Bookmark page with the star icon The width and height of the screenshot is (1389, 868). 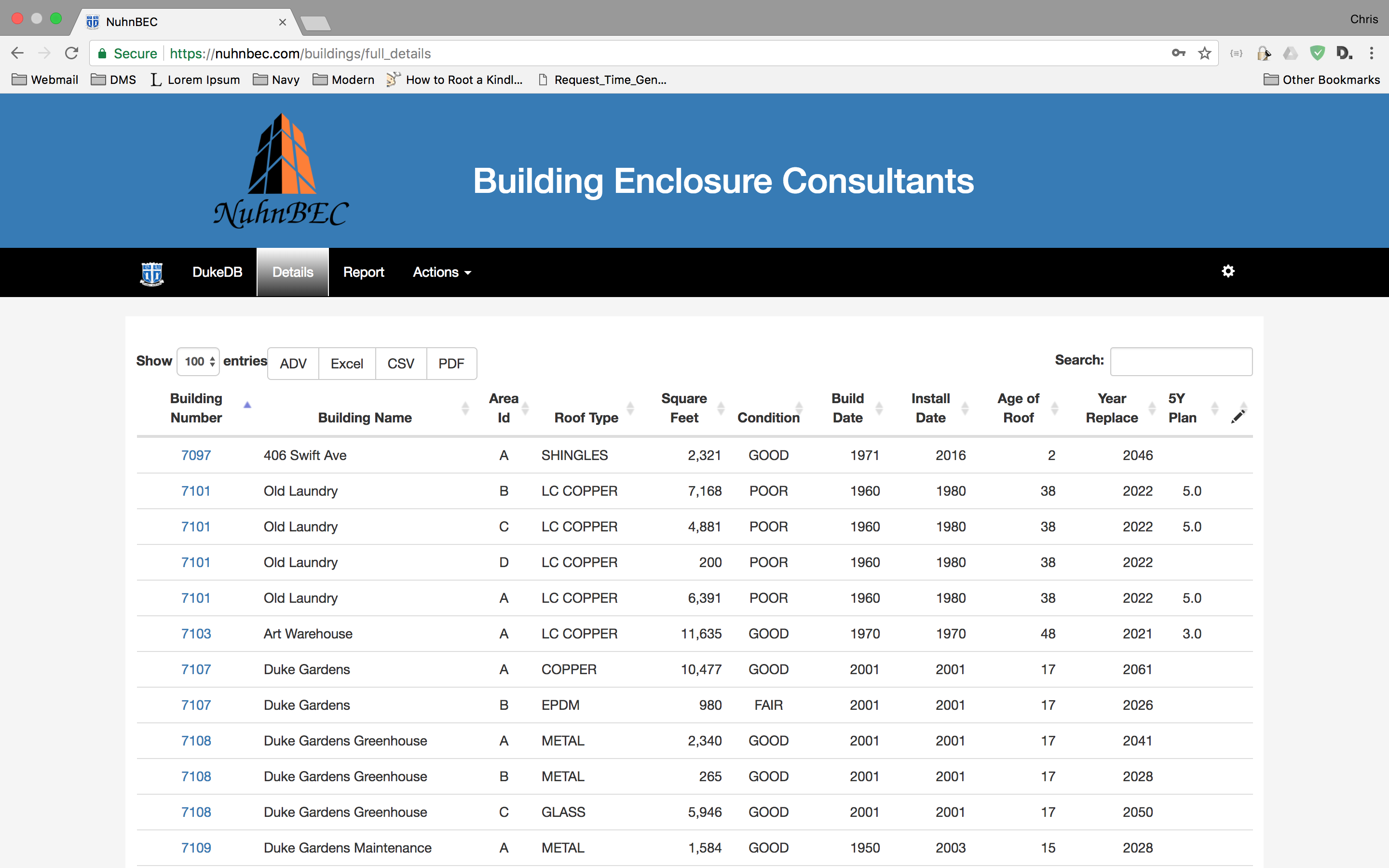point(1204,54)
